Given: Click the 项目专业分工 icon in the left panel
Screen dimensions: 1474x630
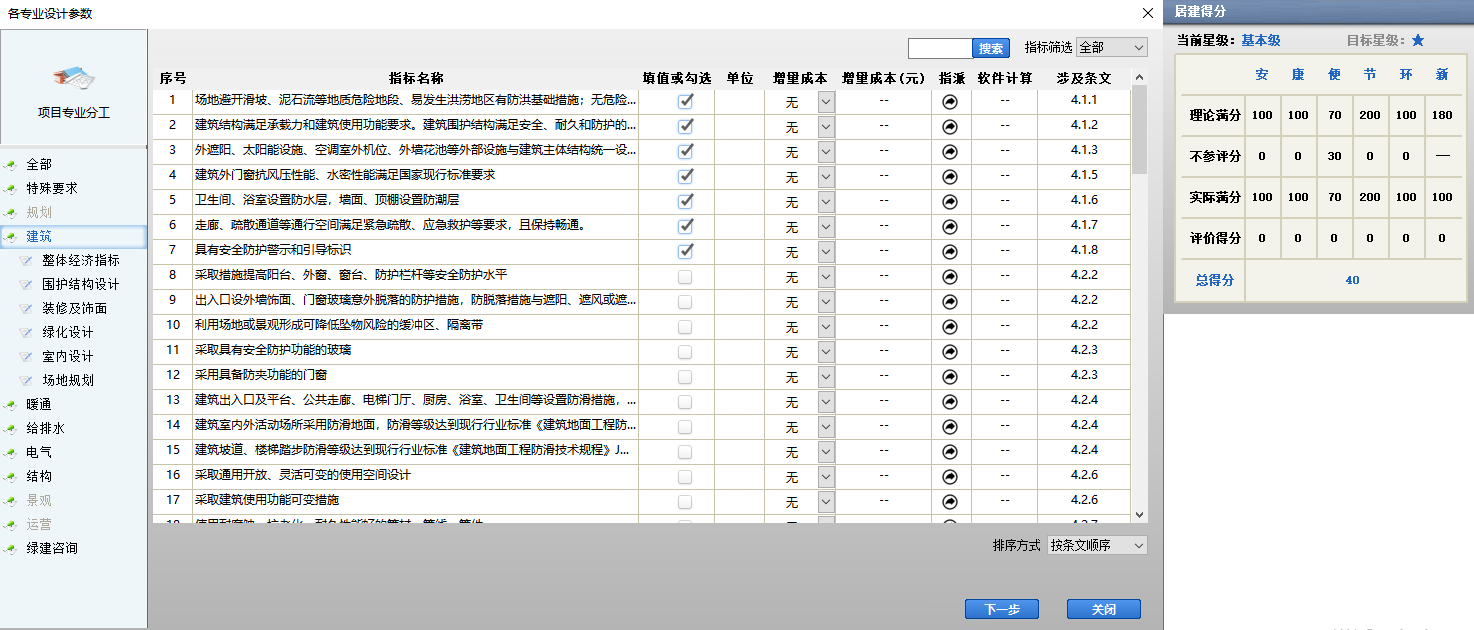Looking at the screenshot, I should tap(74, 79).
